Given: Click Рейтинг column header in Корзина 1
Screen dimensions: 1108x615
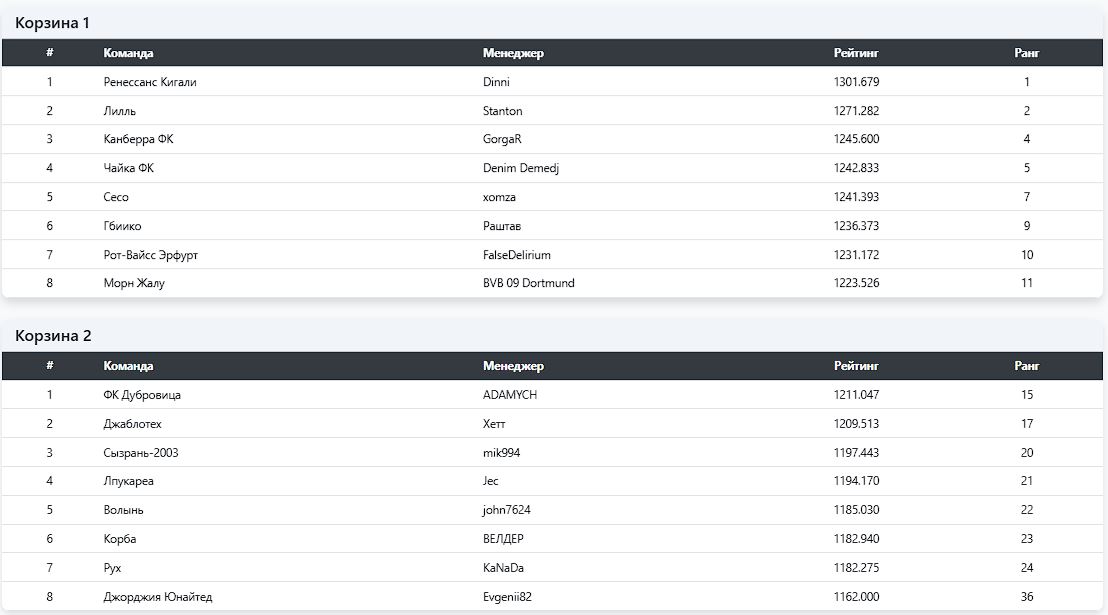Looking at the screenshot, I should (855, 53).
